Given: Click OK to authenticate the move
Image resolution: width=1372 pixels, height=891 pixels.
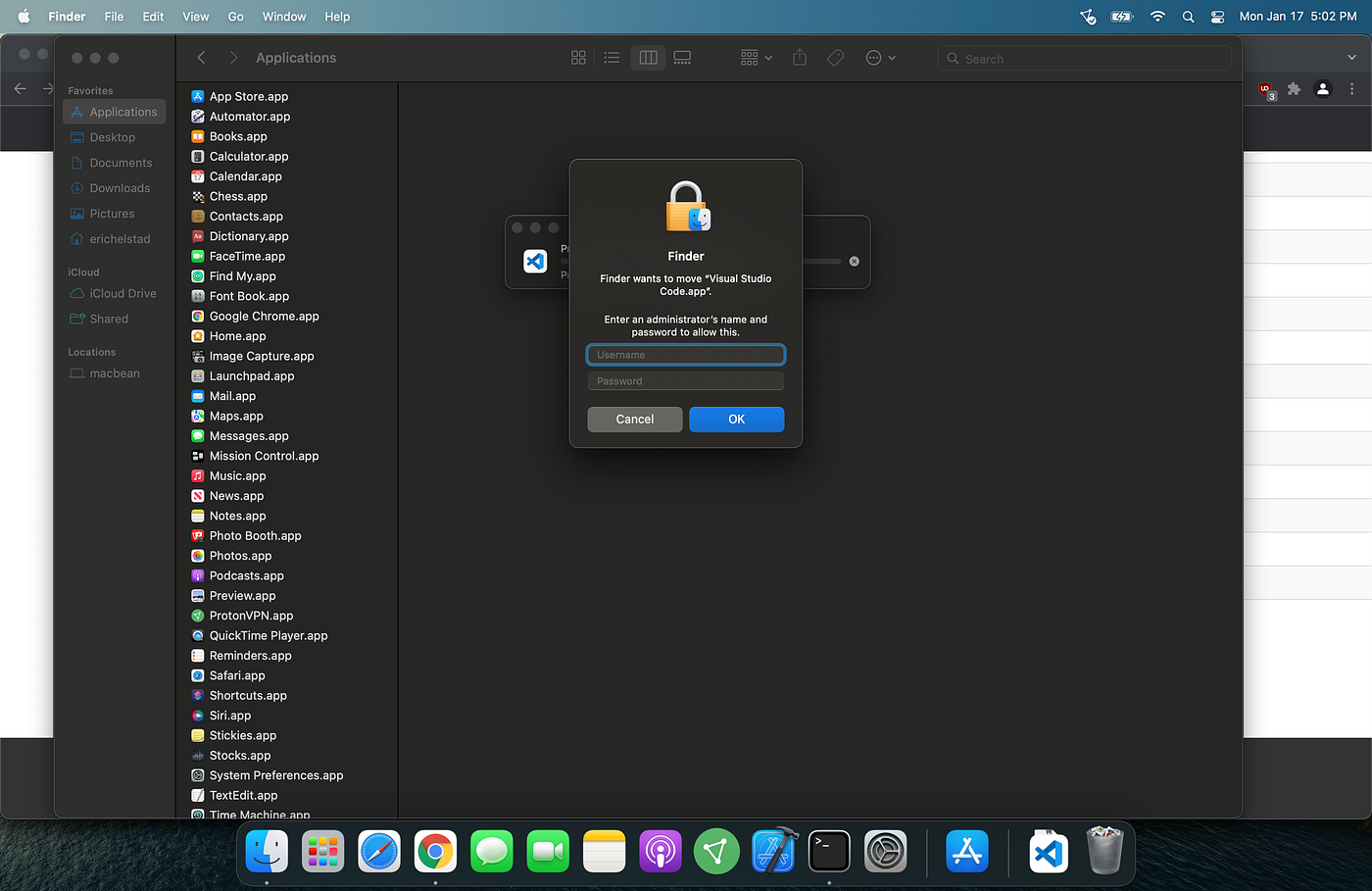Looking at the screenshot, I should (x=736, y=419).
